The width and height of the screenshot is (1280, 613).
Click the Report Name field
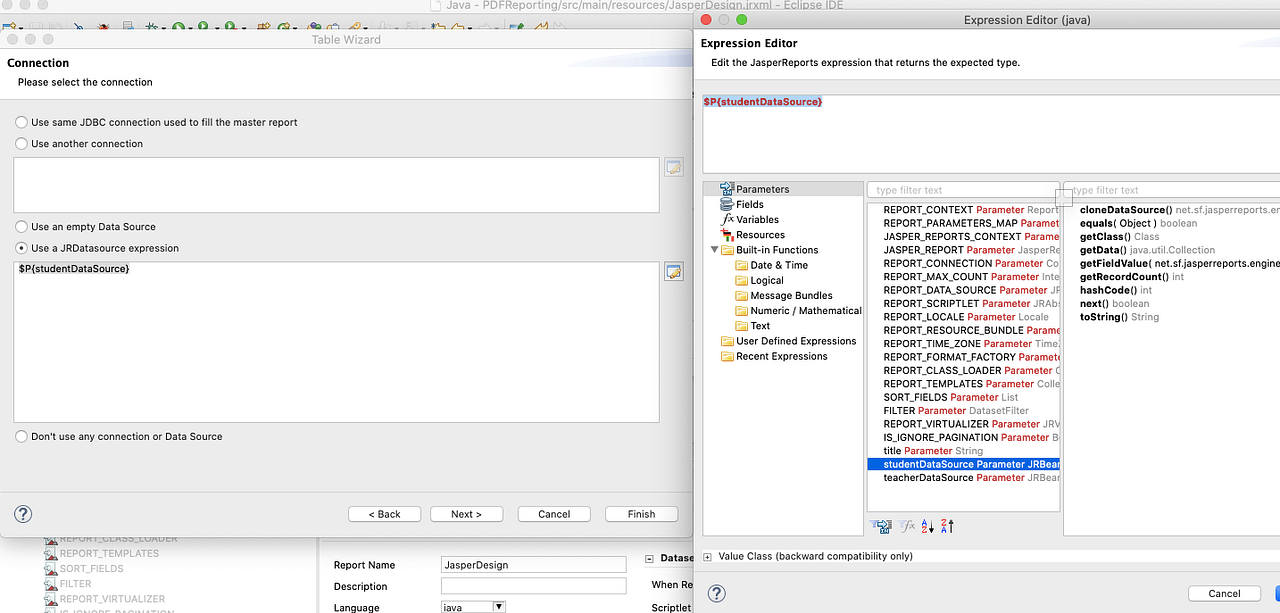coord(533,565)
